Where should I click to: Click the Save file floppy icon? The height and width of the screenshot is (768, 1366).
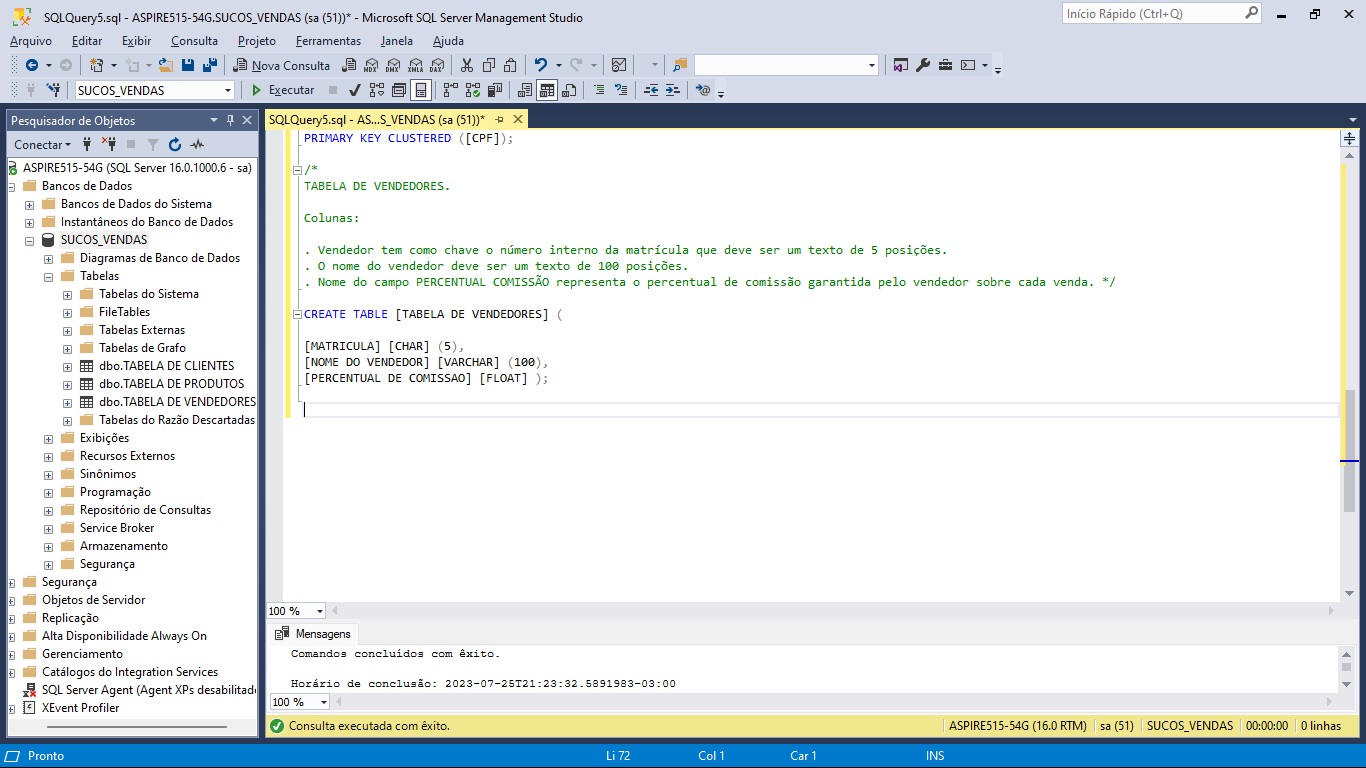[x=188, y=65]
